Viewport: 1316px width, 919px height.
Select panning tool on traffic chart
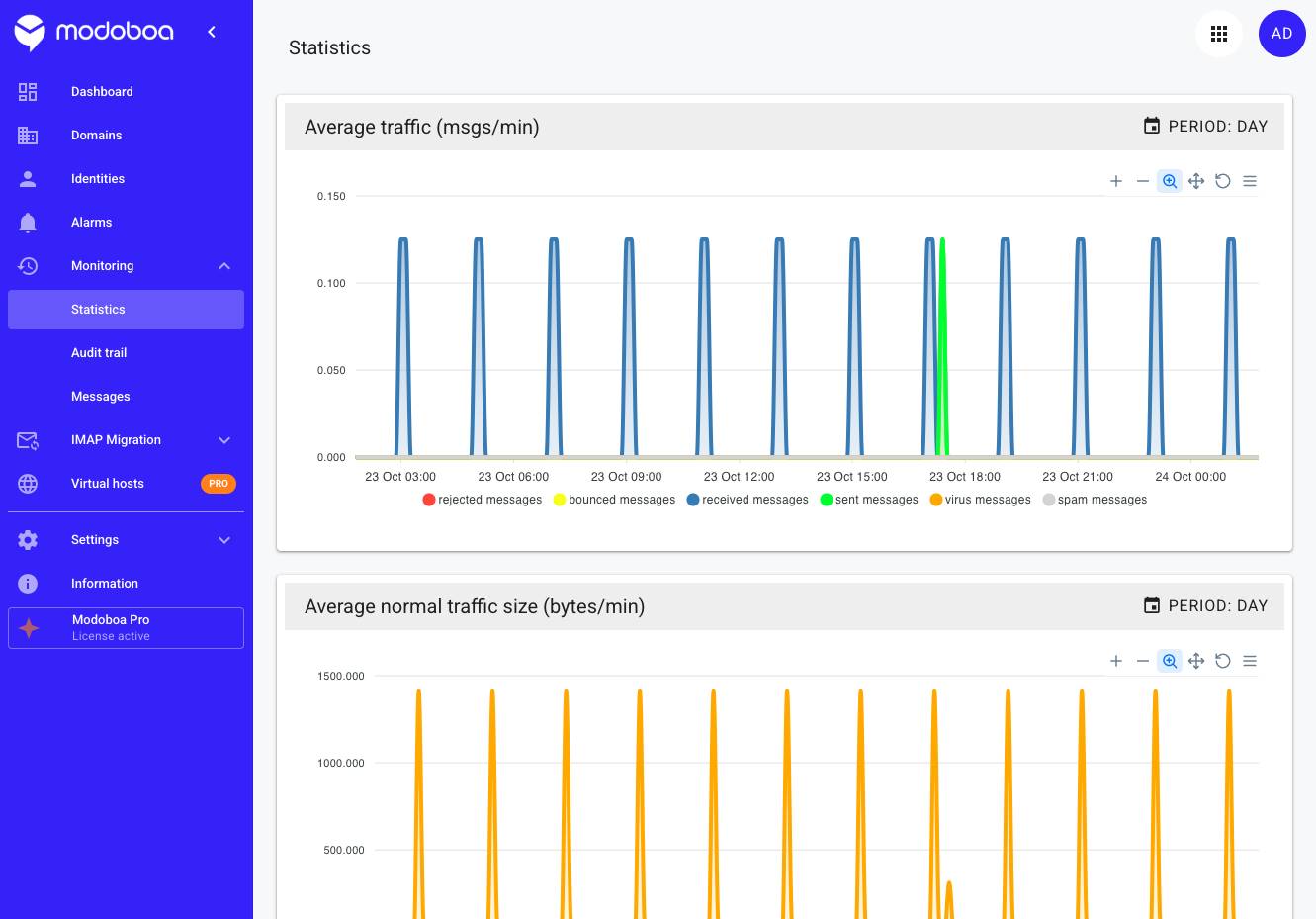[1196, 181]
